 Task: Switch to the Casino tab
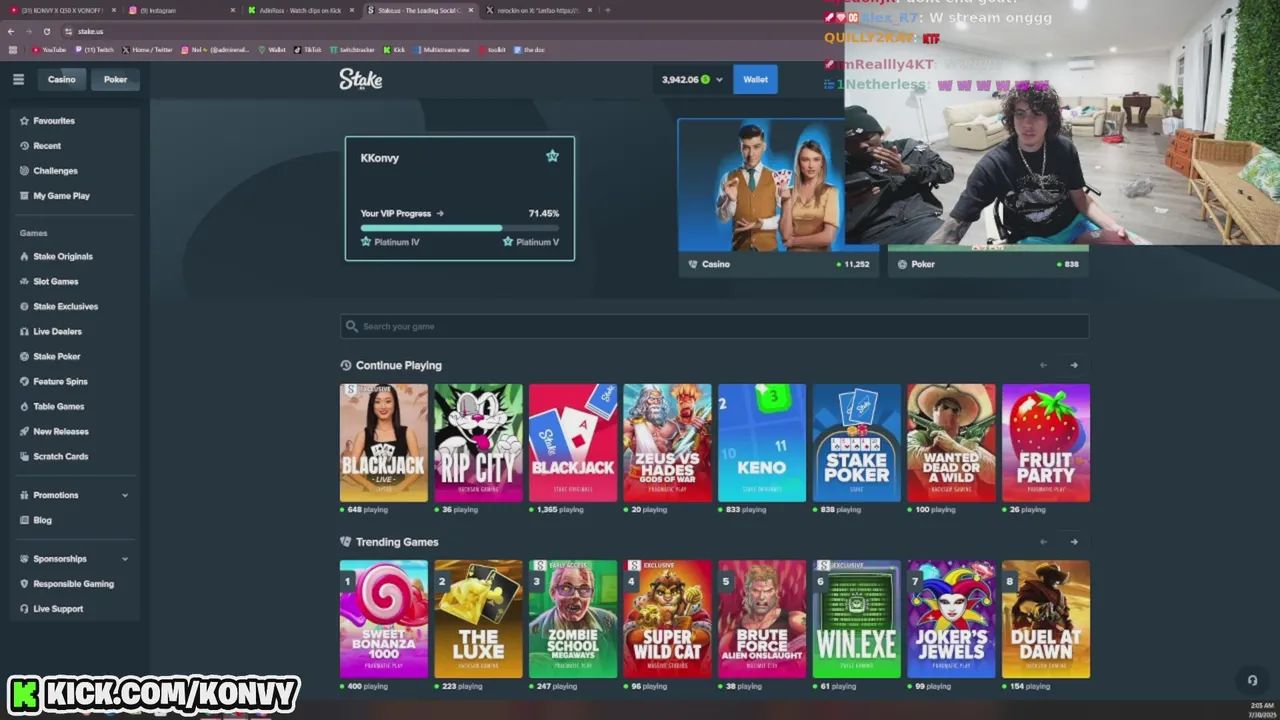[x=61, y=79]
